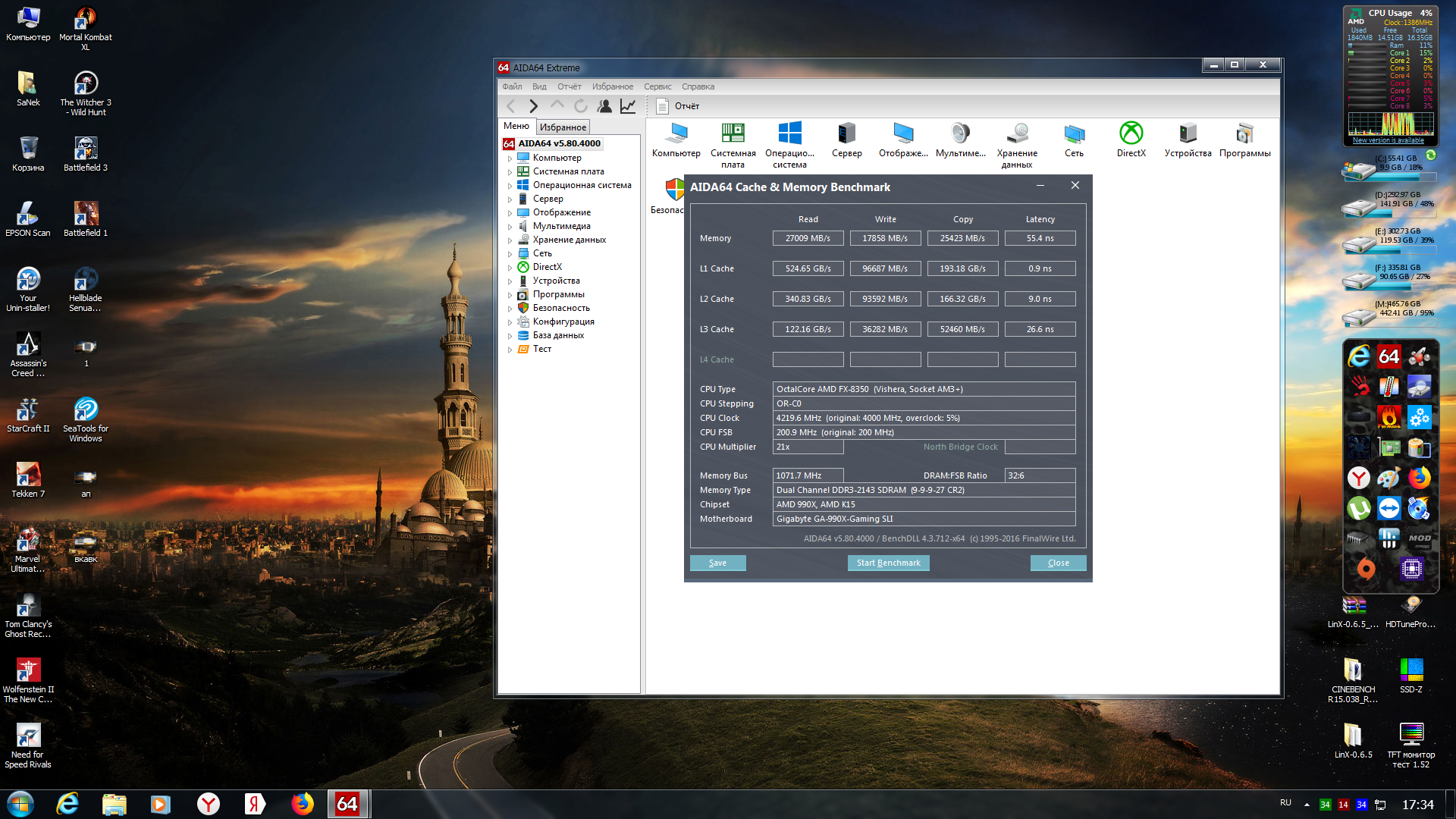This screenshot has height=819, width=1456.
Task: Click the report graph toolbar icon
Action: (628, 106)
